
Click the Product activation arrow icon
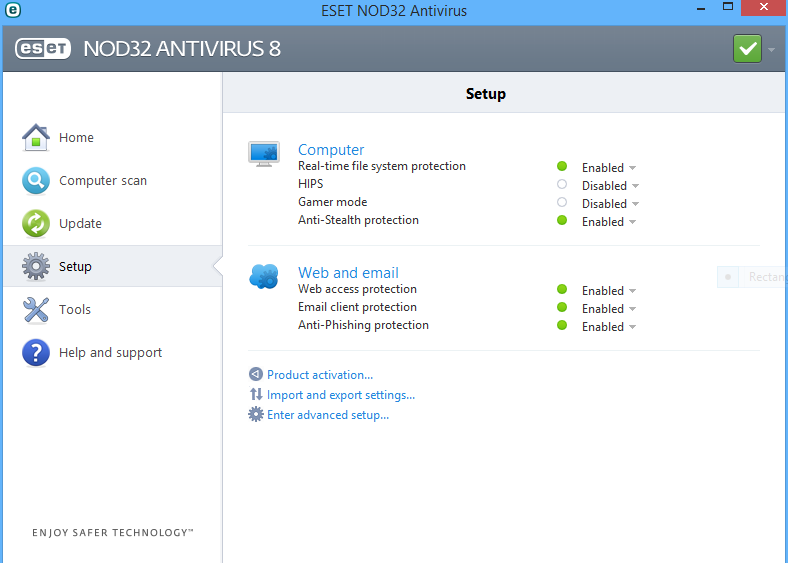pyautogui.click(x=256, y=374)
